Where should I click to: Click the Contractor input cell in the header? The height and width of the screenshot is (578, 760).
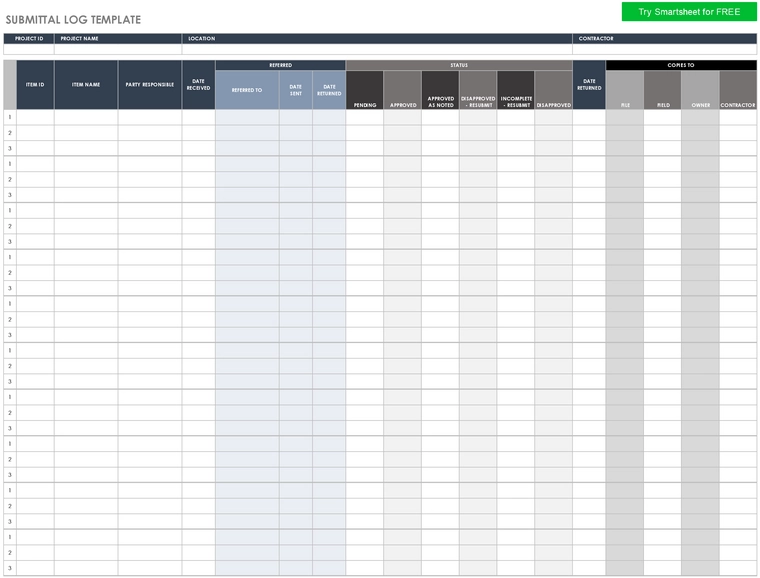[x=665, y=49]
